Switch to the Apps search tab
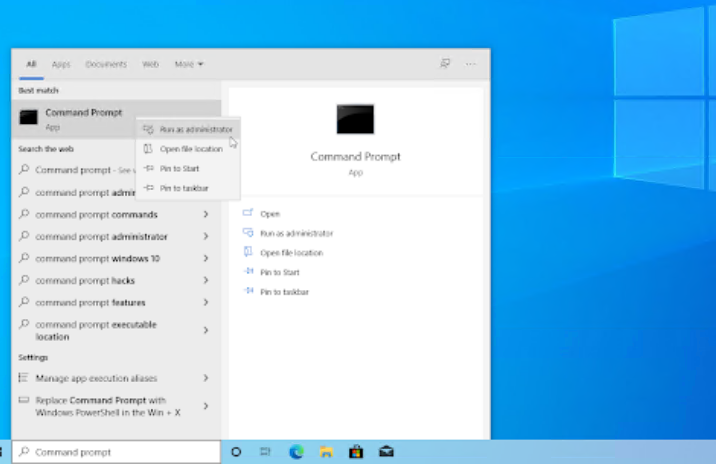716x466 pixels. coord(61,64)
